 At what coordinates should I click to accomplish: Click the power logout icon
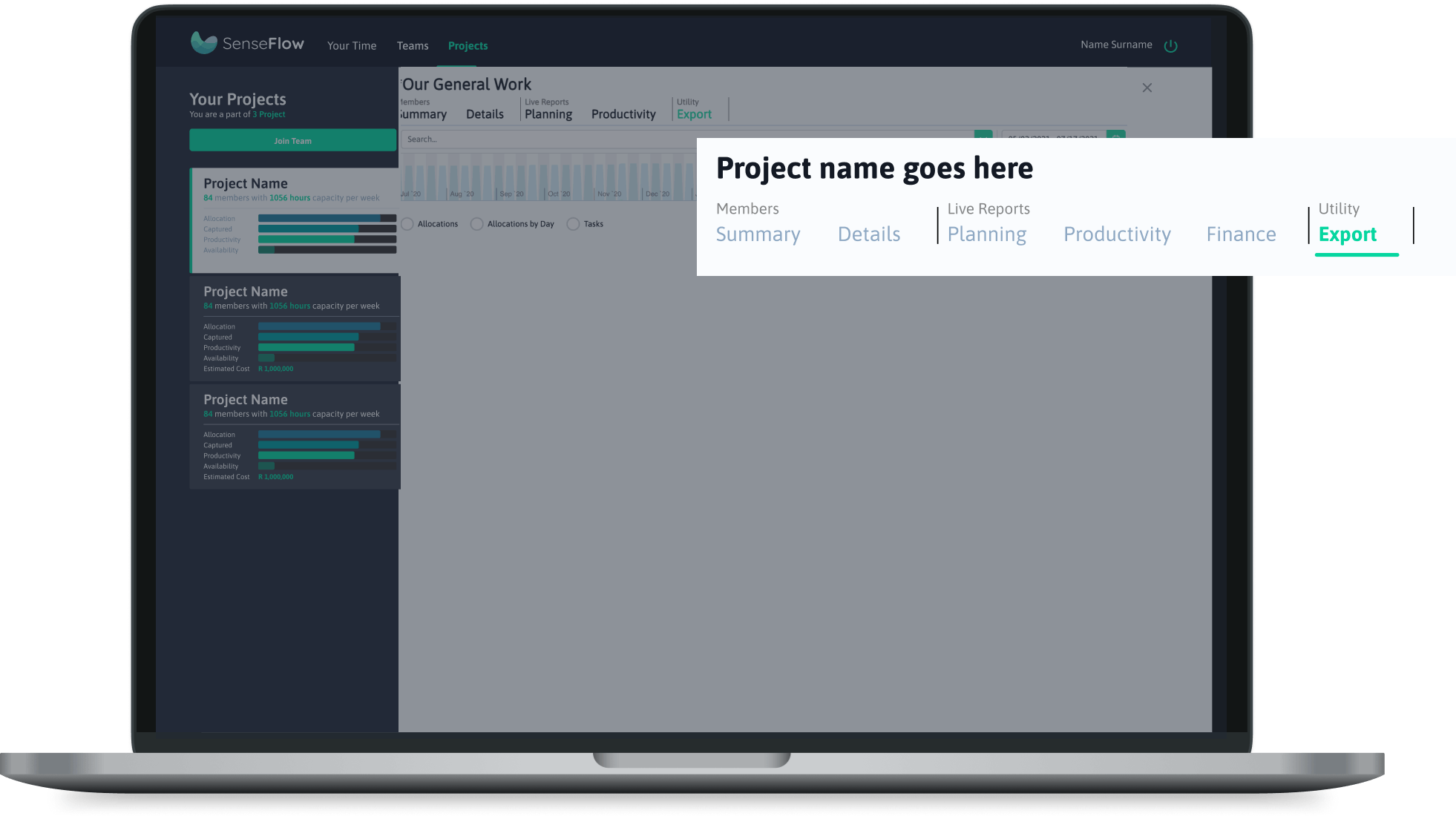click(1170, 46)
